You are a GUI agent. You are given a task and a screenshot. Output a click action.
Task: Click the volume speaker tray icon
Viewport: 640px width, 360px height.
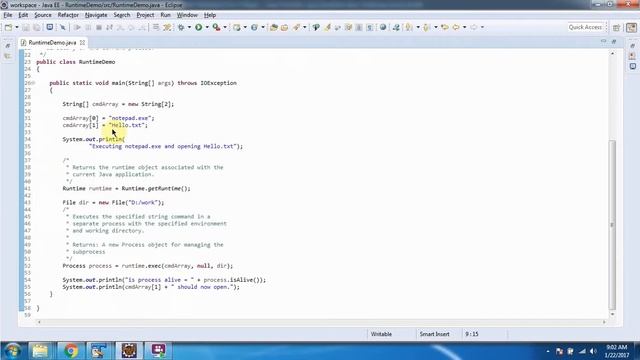[593, 351]
